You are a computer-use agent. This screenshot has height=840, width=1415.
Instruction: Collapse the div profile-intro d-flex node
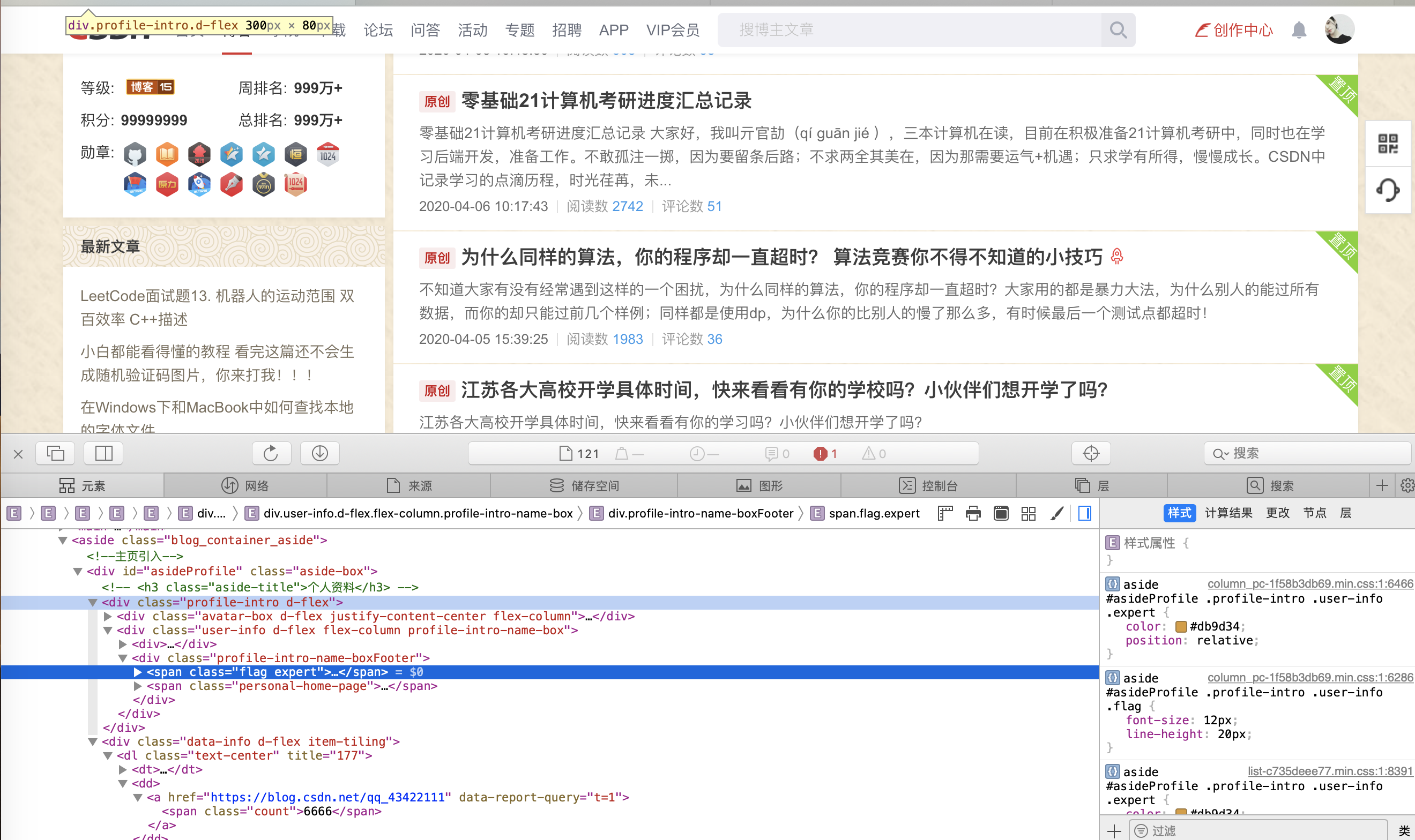tap(92, 602)
